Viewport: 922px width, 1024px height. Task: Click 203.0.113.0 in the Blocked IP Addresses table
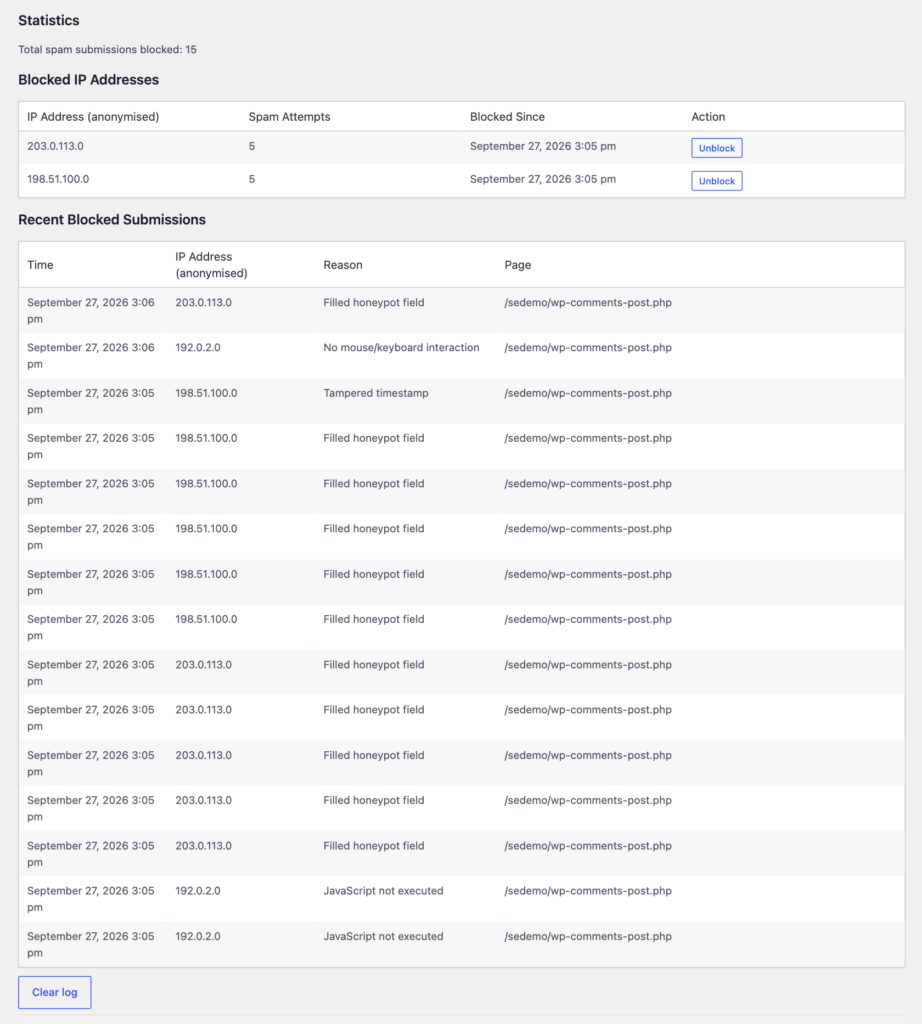56,146
